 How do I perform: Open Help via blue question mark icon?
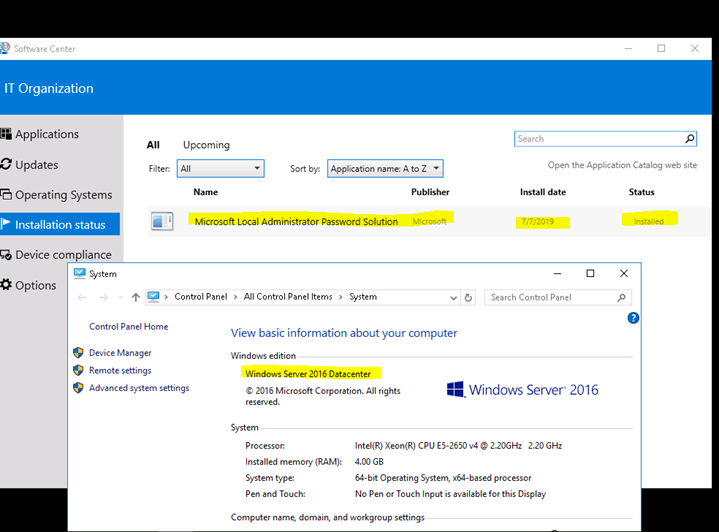tap(633, 318)
